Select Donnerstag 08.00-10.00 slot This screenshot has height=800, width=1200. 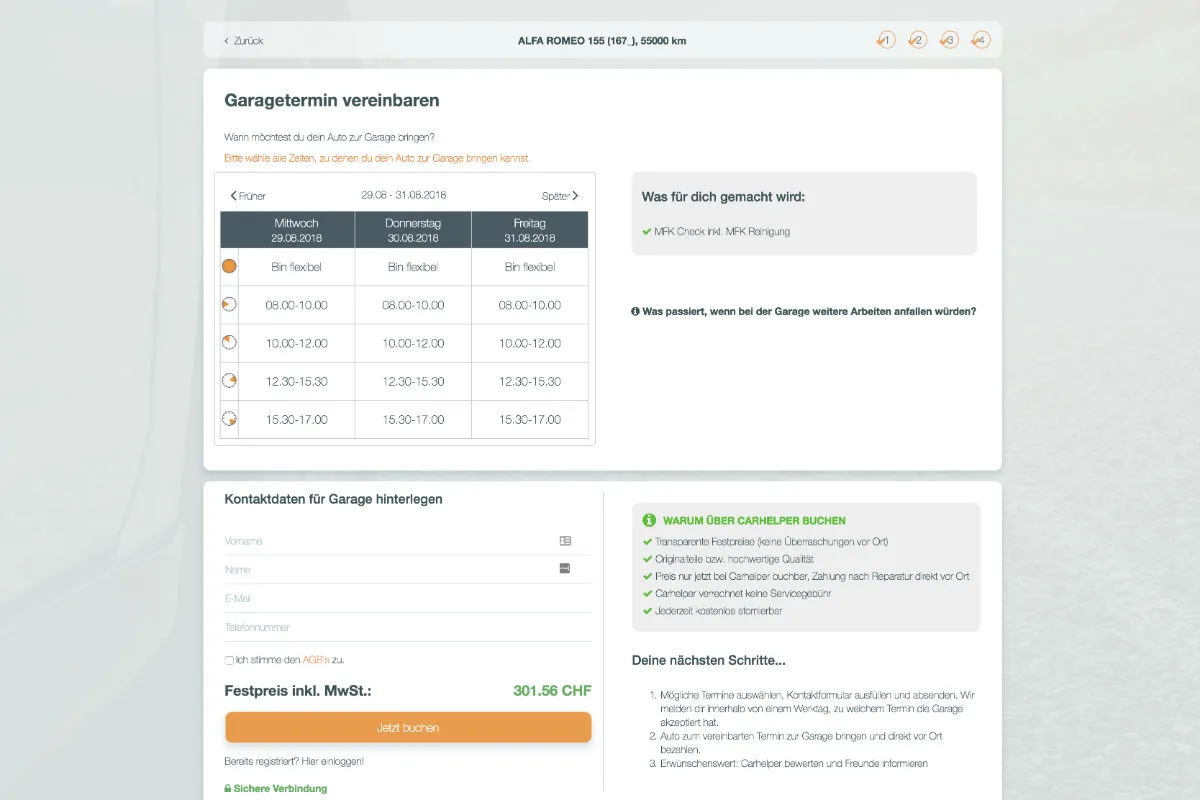coord(413,305)
